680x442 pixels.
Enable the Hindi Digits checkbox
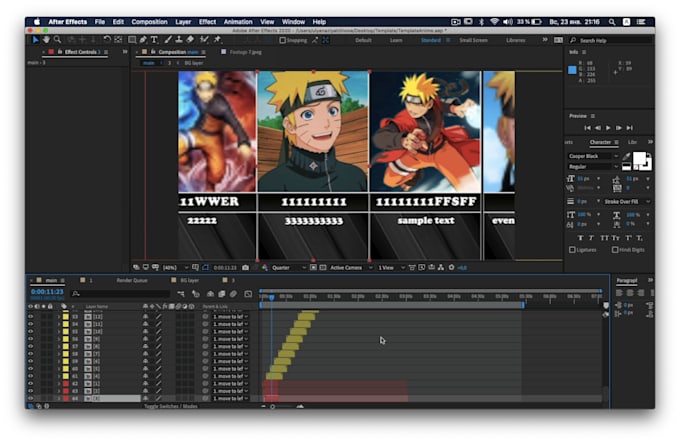[615, 250]
